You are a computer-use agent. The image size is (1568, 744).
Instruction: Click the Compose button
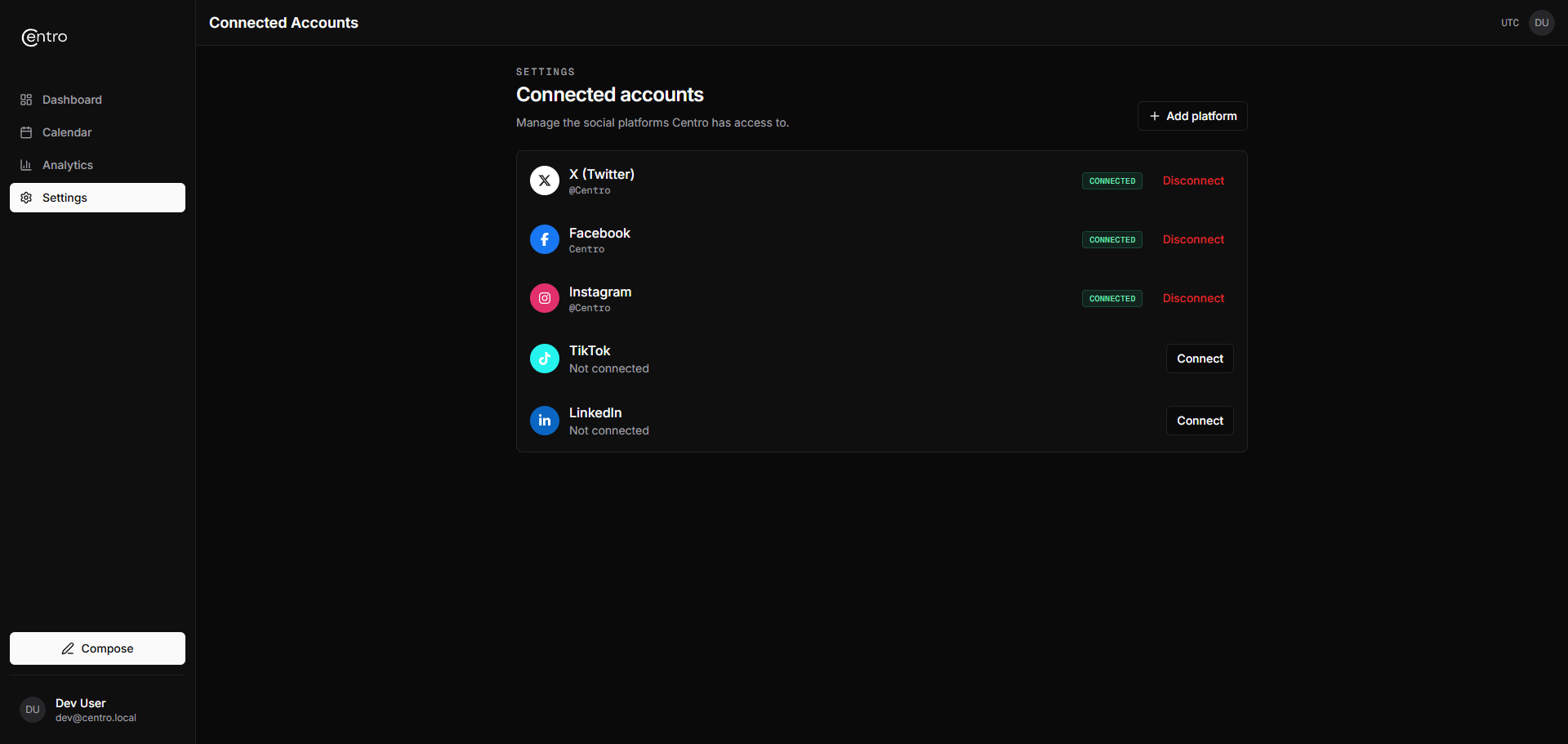point(97,648)
